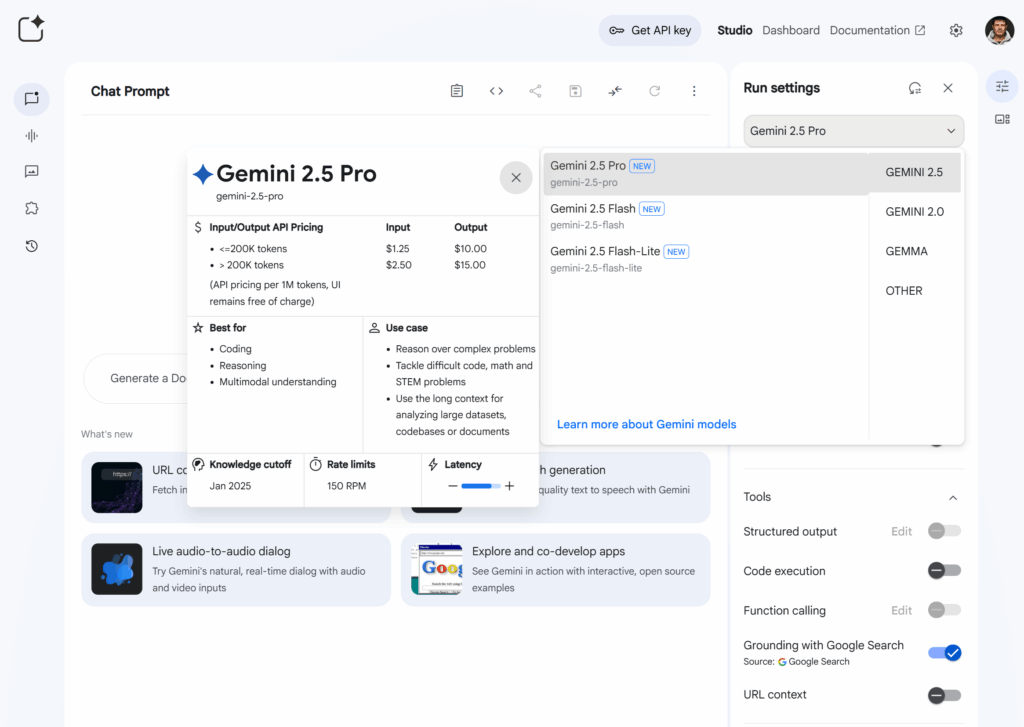Screen dimensions: 1024x727
Task: Open the Build apps puzzle sidebar icon
Action: point(31,208)
